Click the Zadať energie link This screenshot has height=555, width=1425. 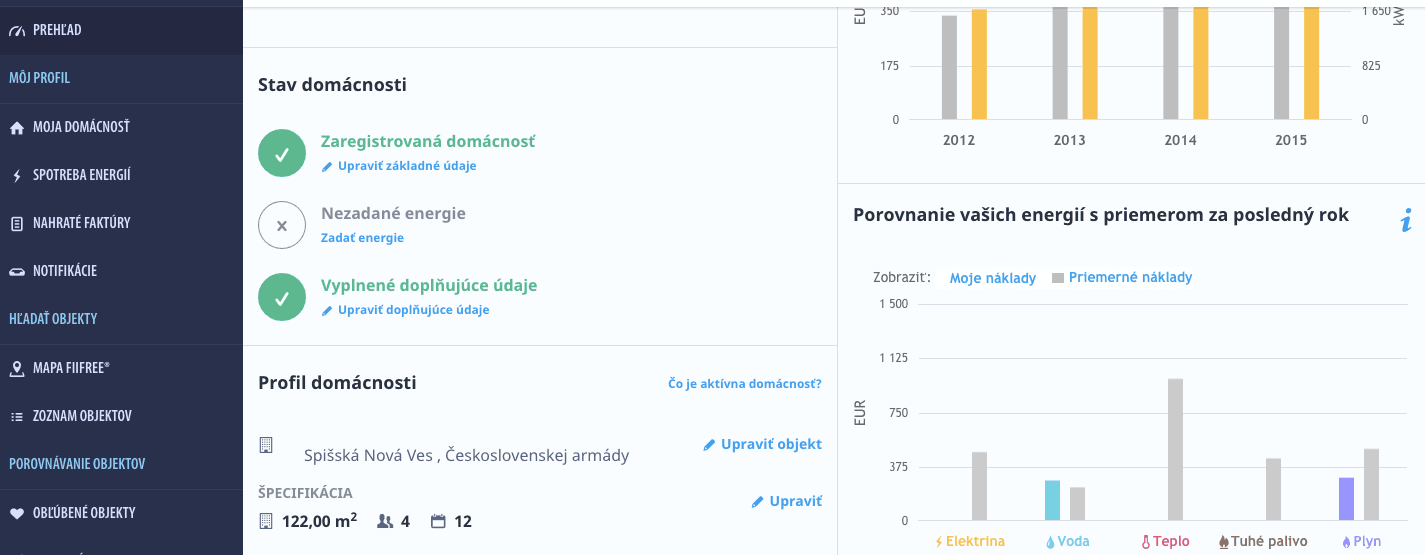[362, 238]
